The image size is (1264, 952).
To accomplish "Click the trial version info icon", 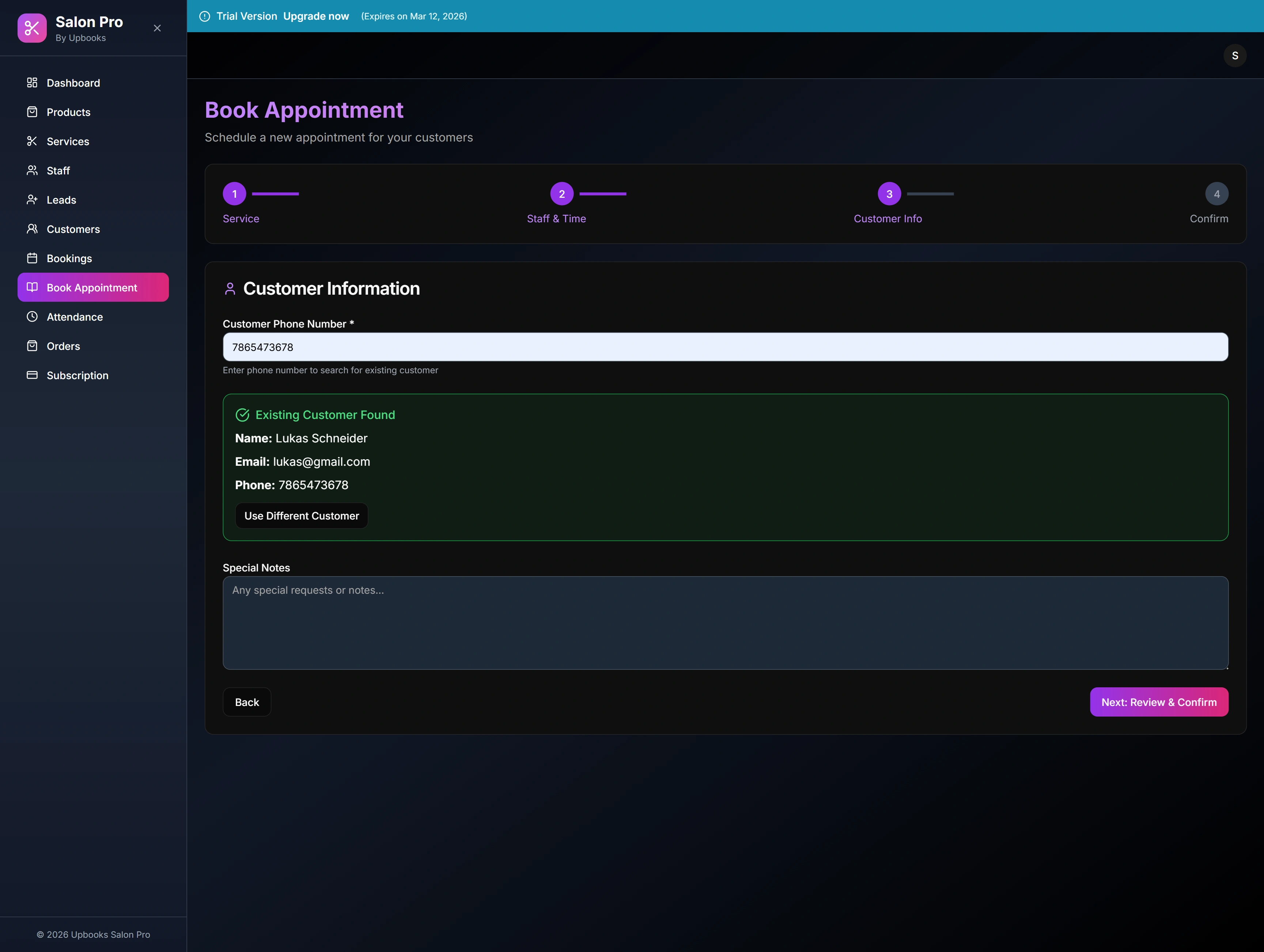I will [x=205, y=16].
